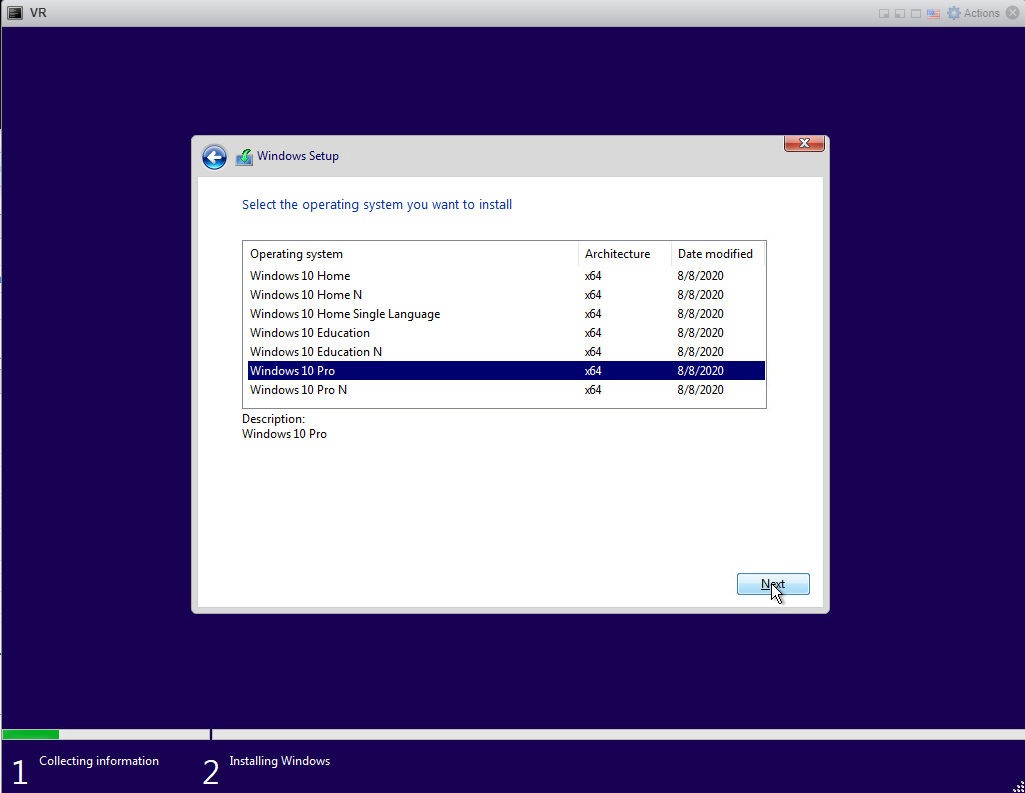Select Windows 10 Education N
This screenshot has width=1025, height=793.
[x=506, y=352]
